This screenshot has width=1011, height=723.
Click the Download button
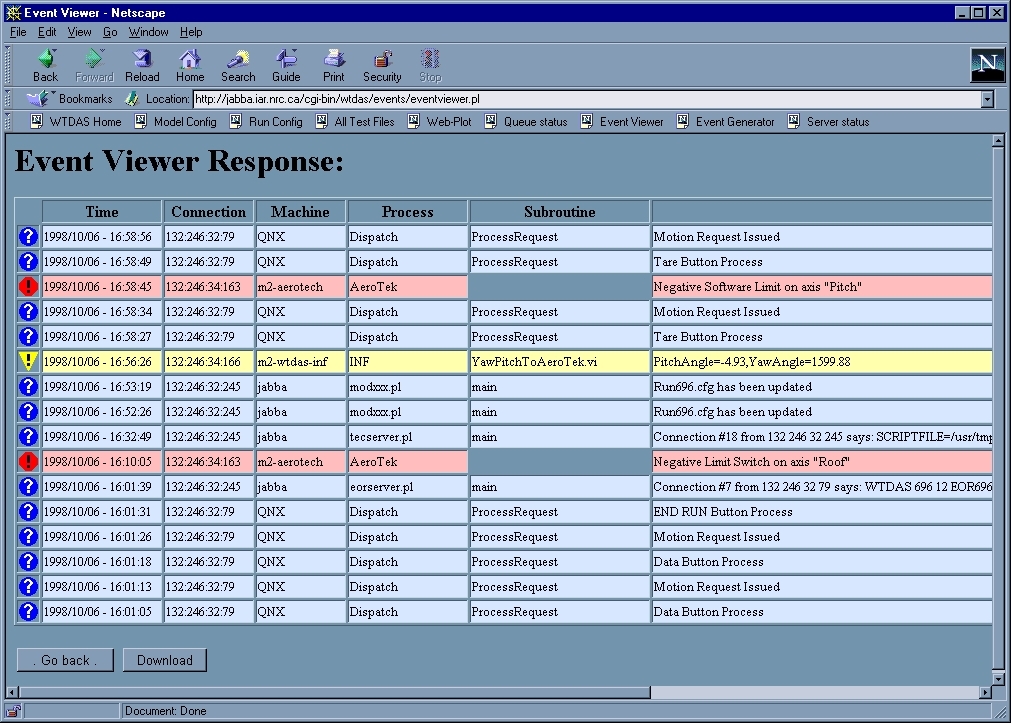(x=164, y=660)
